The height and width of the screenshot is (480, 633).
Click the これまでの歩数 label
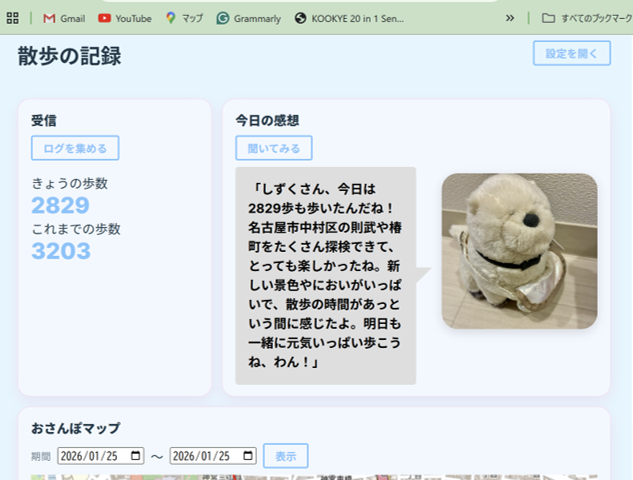coord(76,229)
